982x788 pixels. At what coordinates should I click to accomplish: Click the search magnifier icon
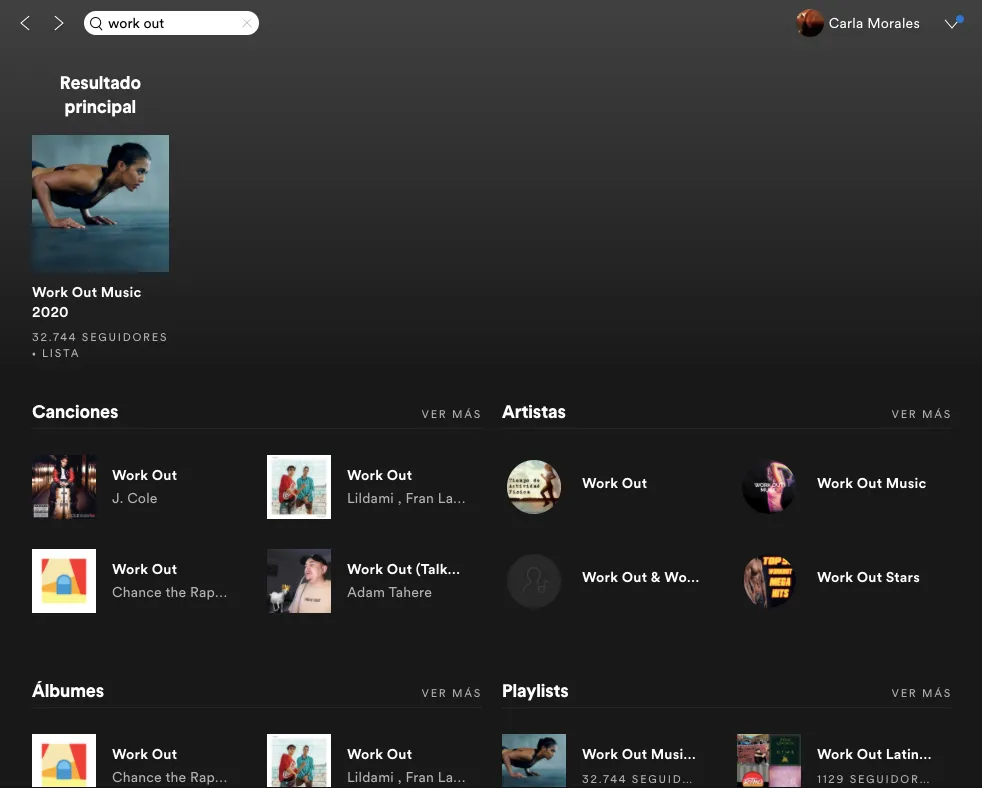pyautogui.click(x=96, y=23)
